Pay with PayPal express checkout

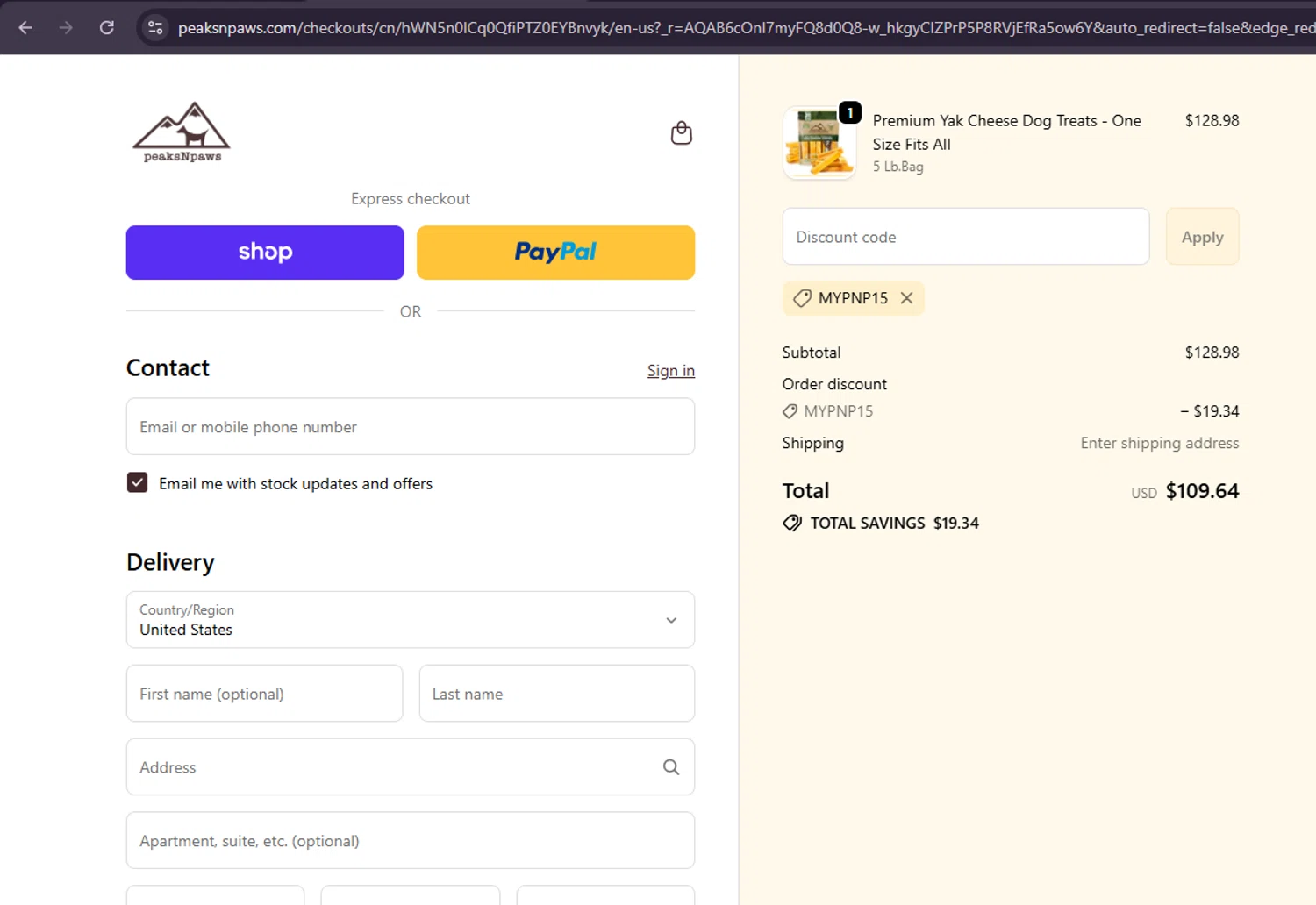click(555, 253)
